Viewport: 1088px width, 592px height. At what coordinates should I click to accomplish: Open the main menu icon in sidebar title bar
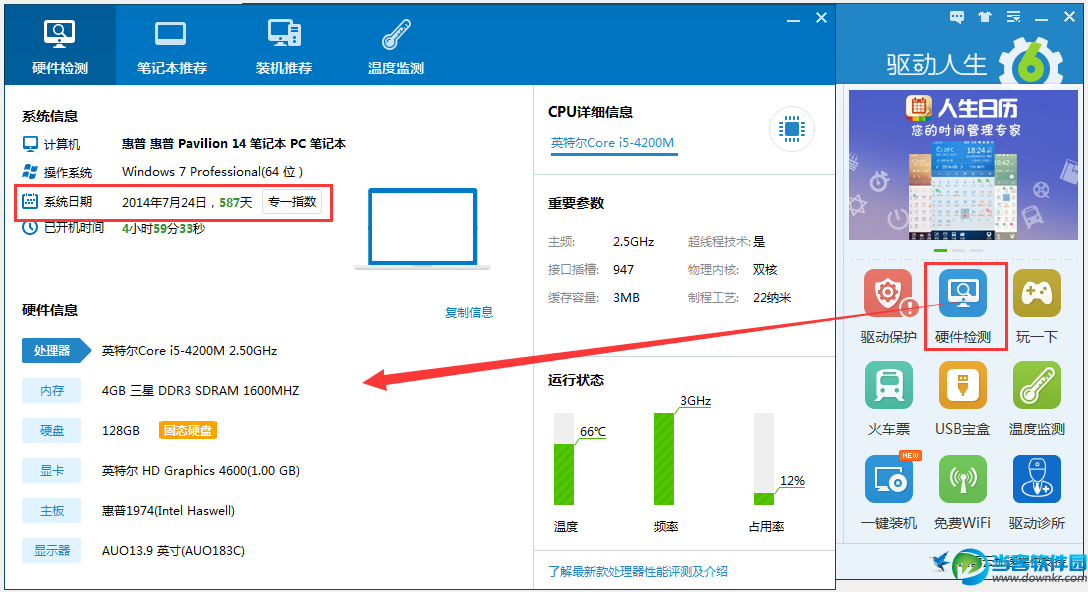click(x=1013, y=17)
